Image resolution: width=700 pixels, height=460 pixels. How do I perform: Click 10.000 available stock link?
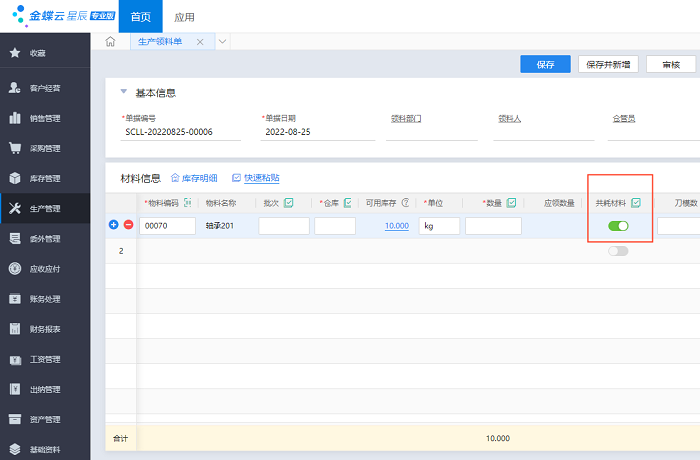(x=396, y=226)
